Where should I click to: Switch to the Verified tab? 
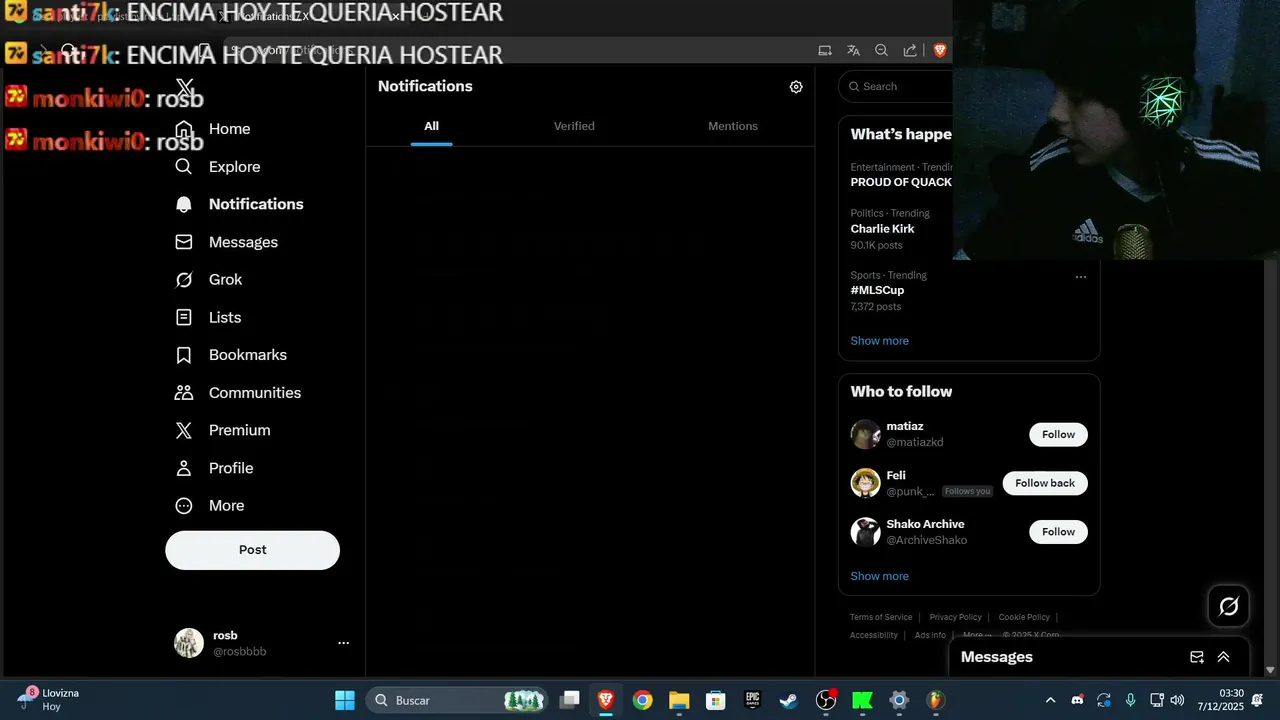[574, 126]
